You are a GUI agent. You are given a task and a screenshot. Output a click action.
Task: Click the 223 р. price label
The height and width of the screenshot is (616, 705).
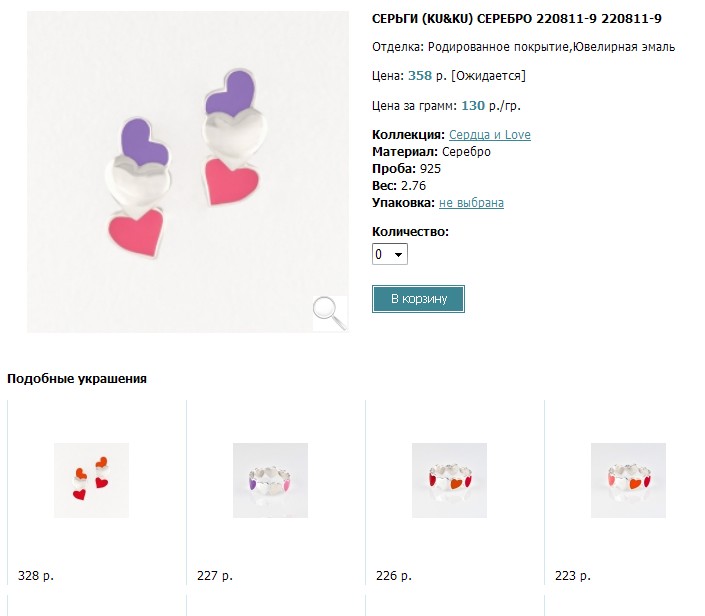pyautogui.click(x=572, y=576)
